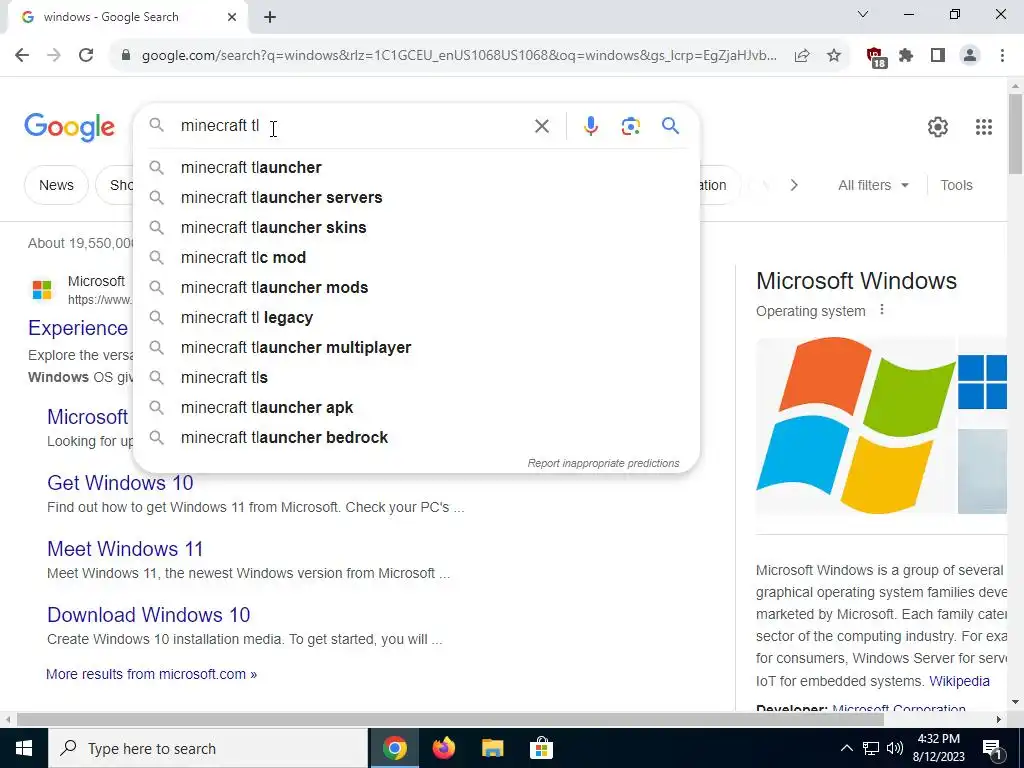This screenshot has width=1024, height=768.
Task: Expand the All filters dropdown
Action: [x=873, y=185]
